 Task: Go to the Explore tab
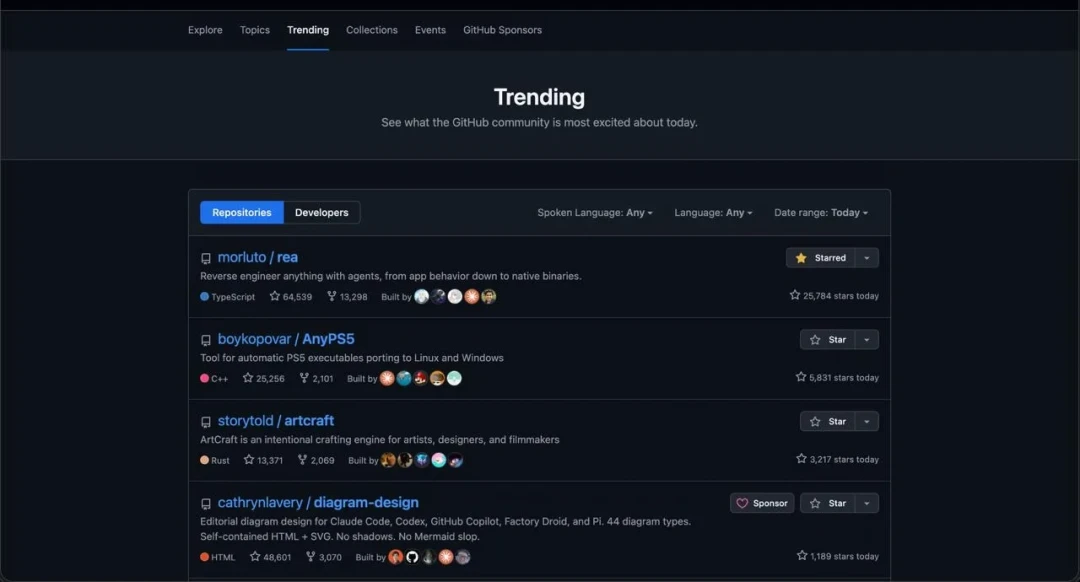(x=205, y=30)
